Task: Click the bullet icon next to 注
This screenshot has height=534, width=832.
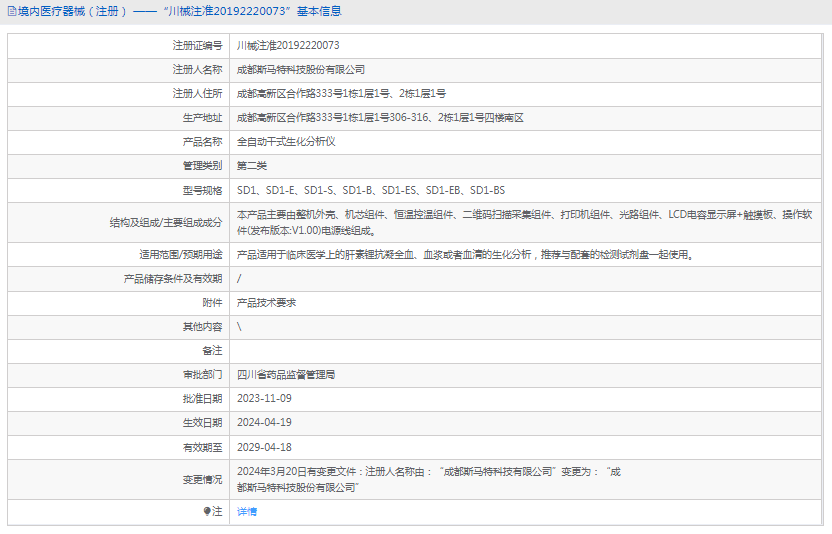Action: [207, 511]
